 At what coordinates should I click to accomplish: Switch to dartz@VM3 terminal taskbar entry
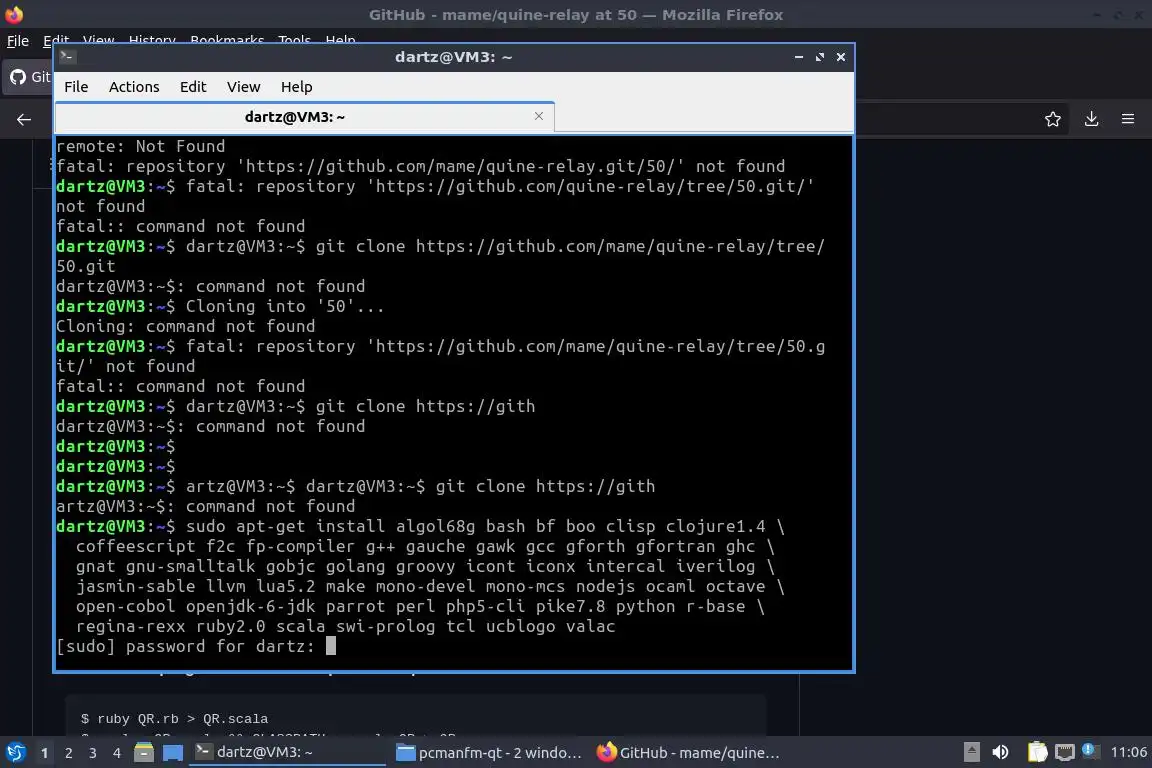click(287, 752)
